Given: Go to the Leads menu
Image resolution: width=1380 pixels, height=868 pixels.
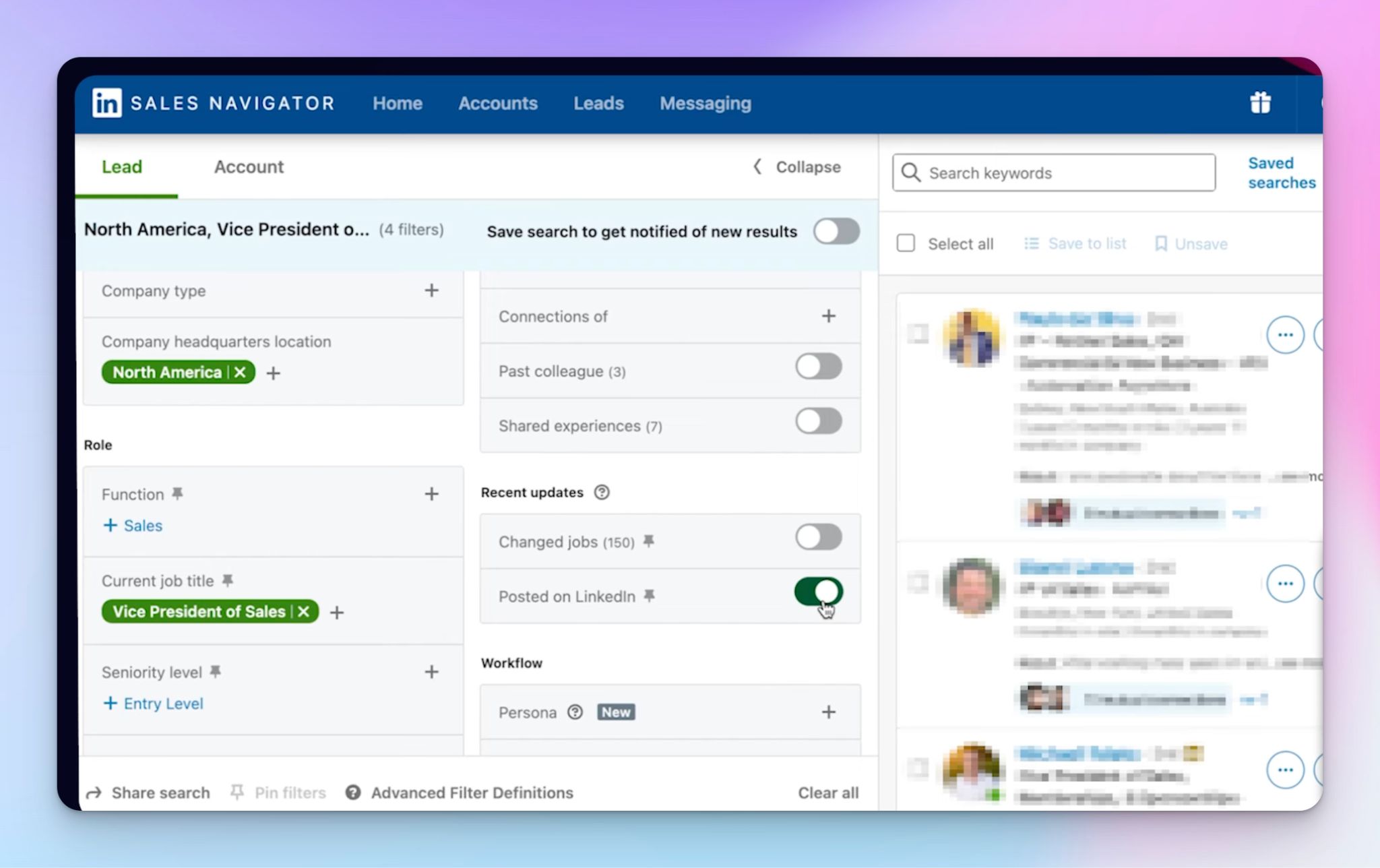Looking at the screenshot, I should click(598, 103).
